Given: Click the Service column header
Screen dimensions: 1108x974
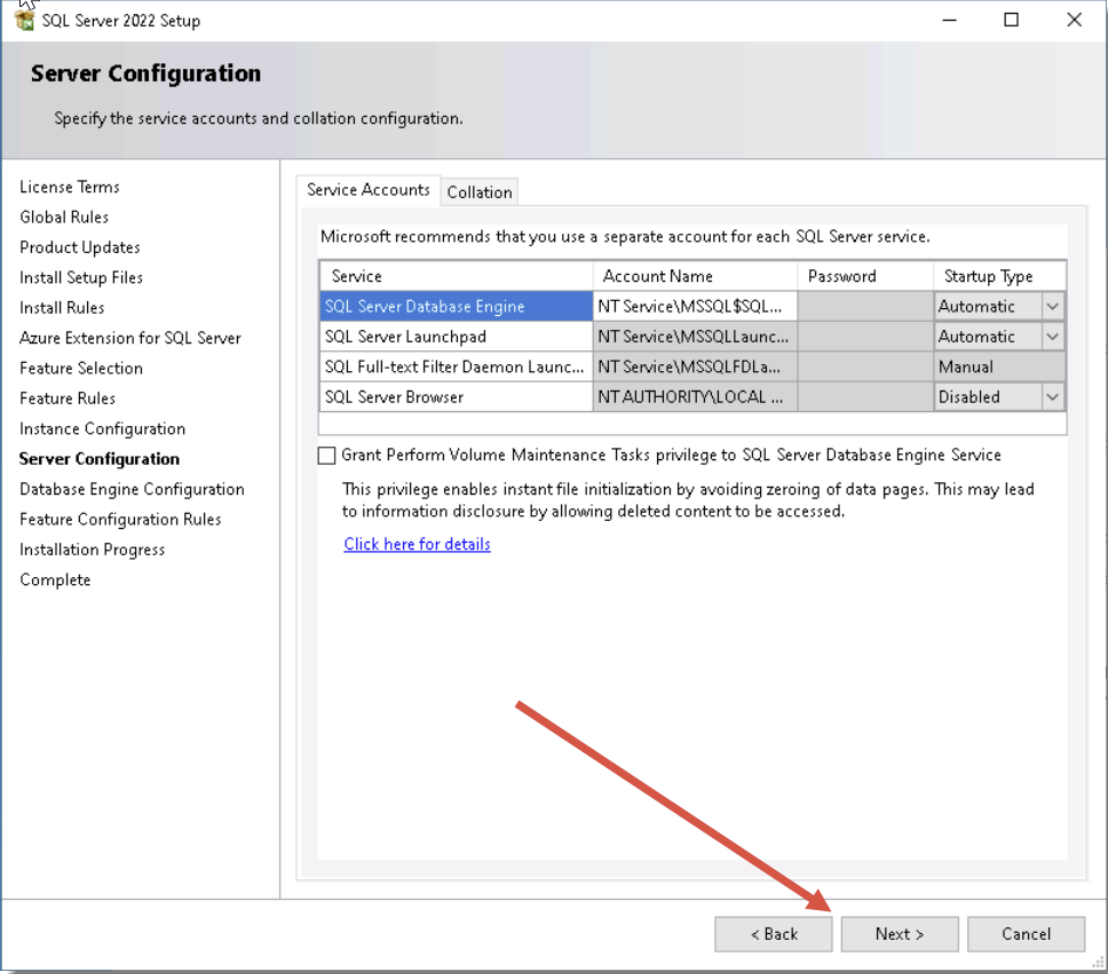Looking at the screenshot, I should pyautogui.click(x=456, y=276).
